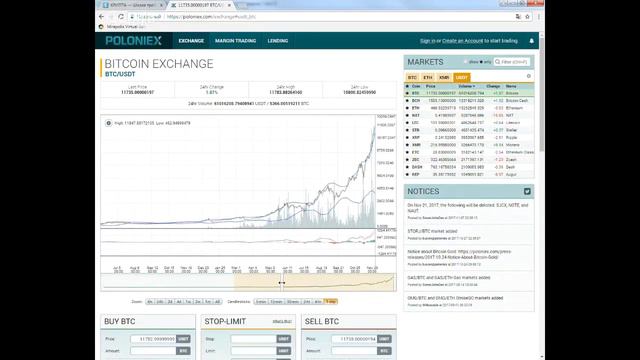Image resolution: width=640 pixels, height=360 pixels.
Task: Close the KRIPTA browser tab
Action: (161, 5)
